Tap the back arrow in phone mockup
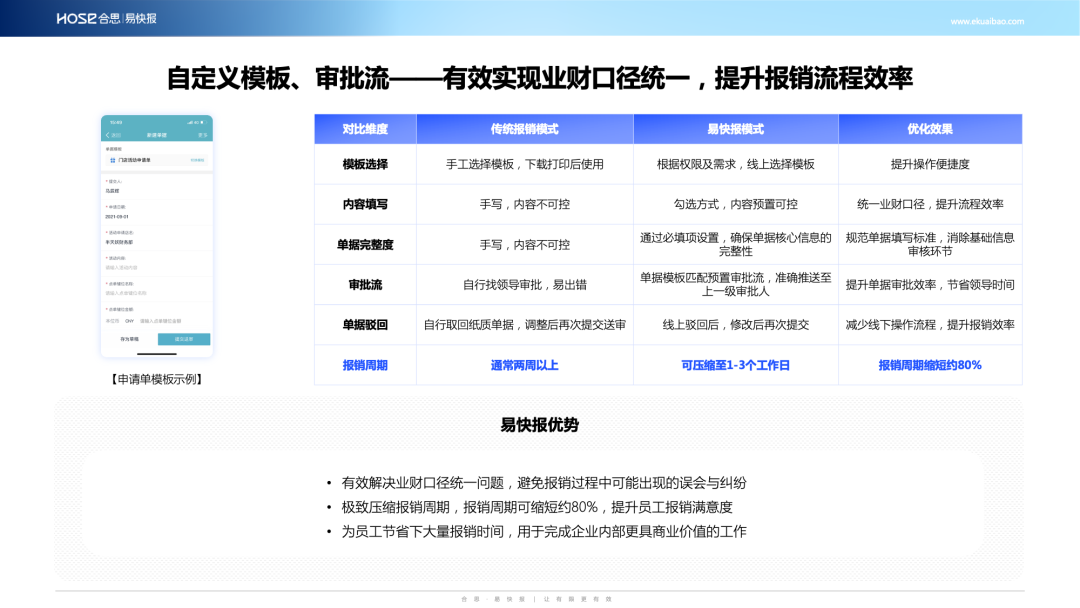Viewport: 1080px width, 608px height. (107, 135)
